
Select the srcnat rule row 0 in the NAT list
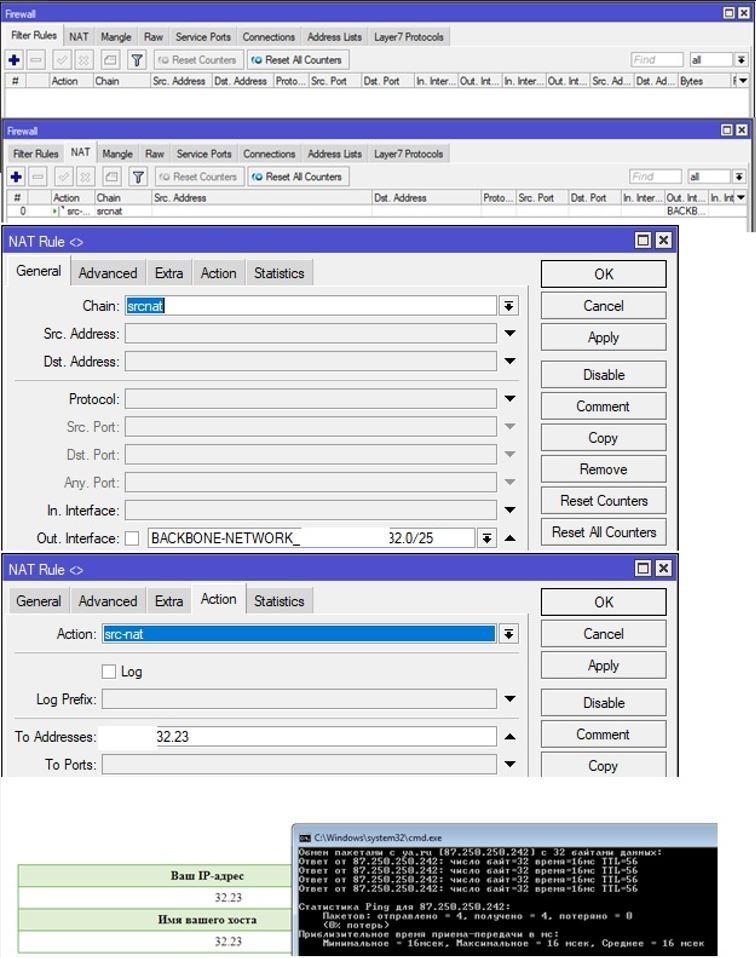(x=200, y=212)
